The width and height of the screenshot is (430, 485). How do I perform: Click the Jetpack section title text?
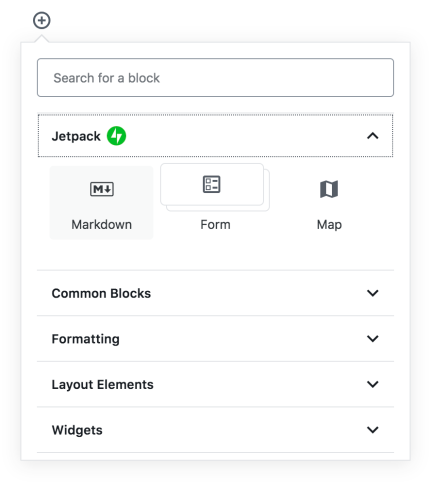76,136
